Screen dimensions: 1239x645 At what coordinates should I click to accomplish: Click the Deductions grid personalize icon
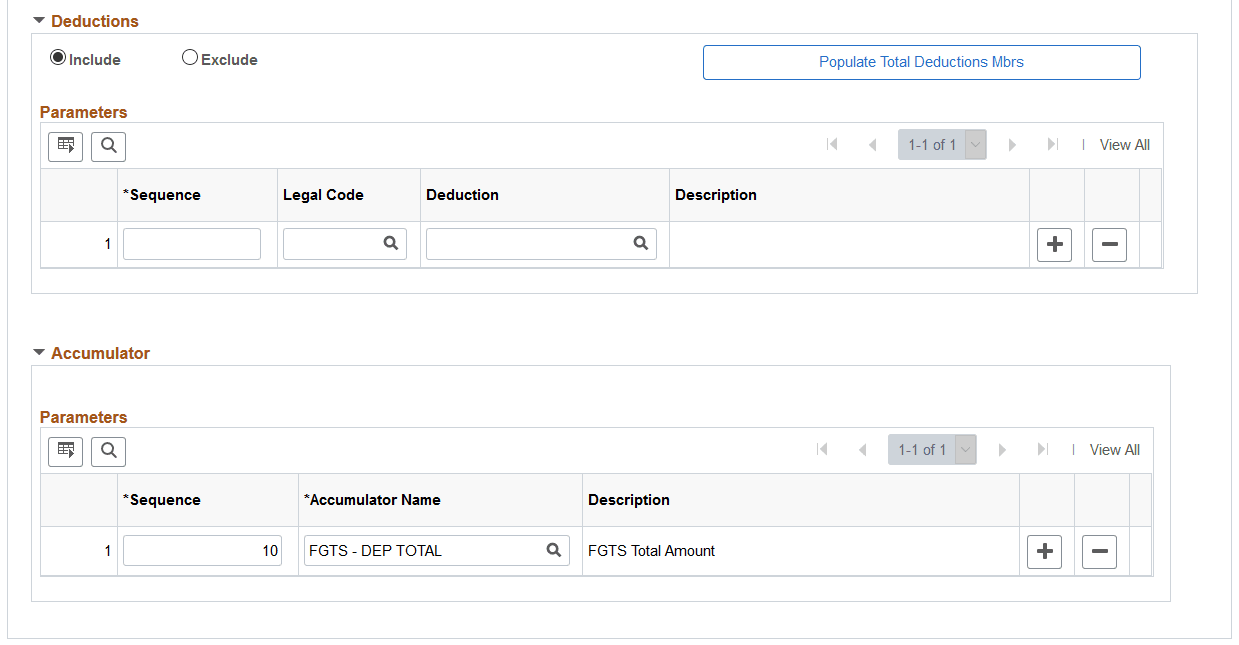(66, 146)
